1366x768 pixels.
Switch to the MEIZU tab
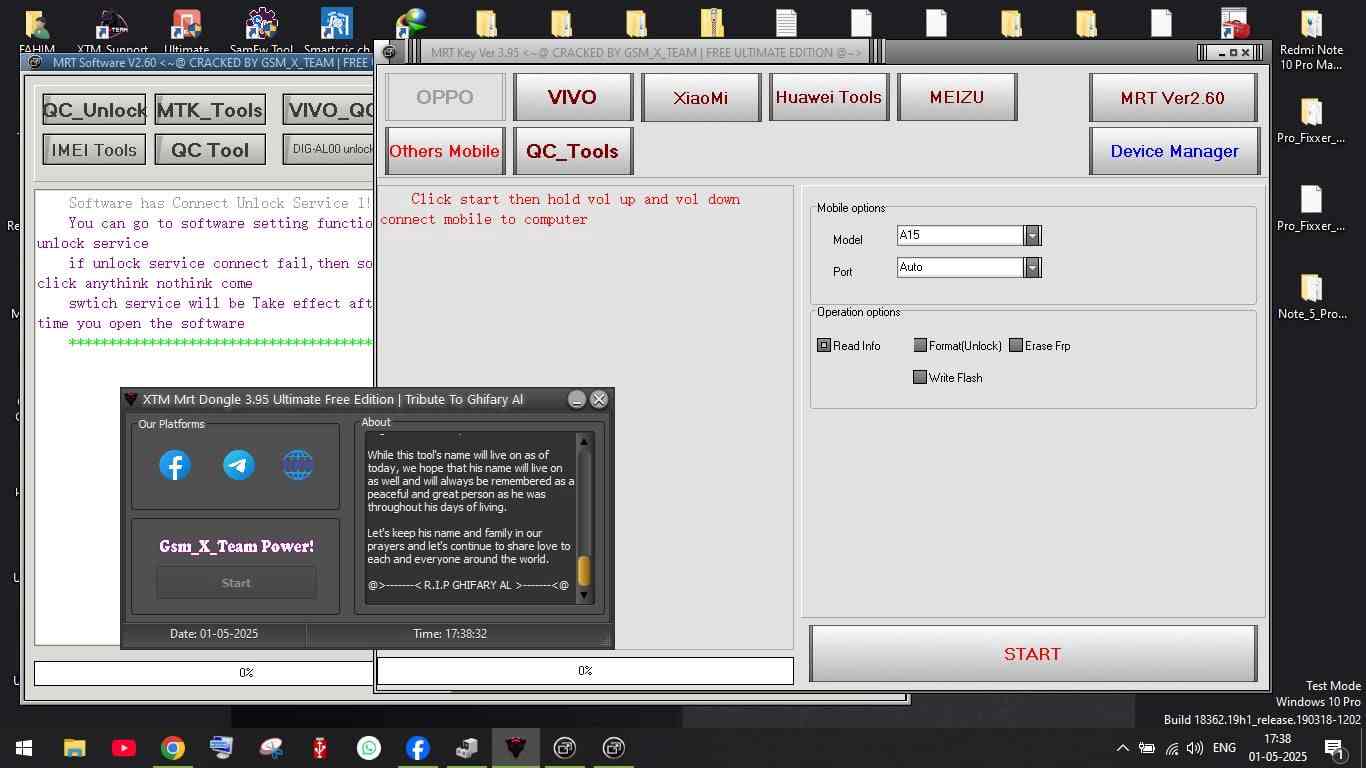(x=957, y=97)
